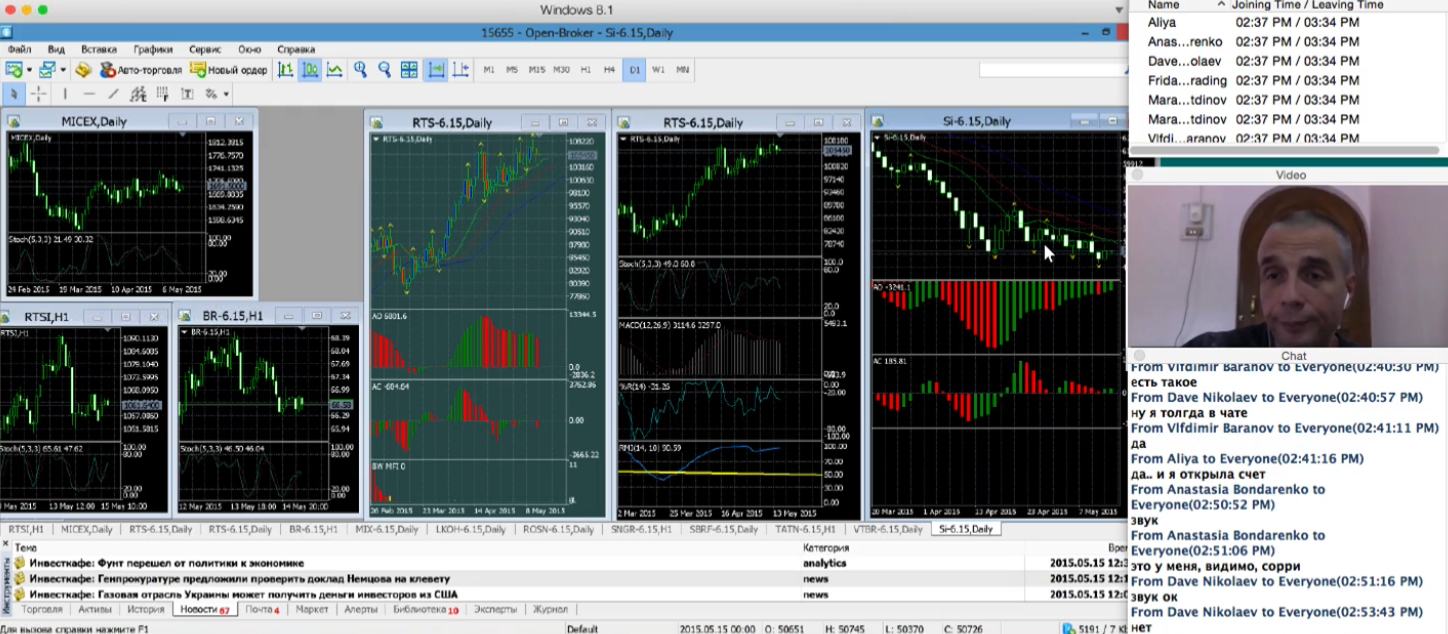Toggle Auto-trading on the toolbar
Viewport: 1448px width, 634px height.
(141, 70)
